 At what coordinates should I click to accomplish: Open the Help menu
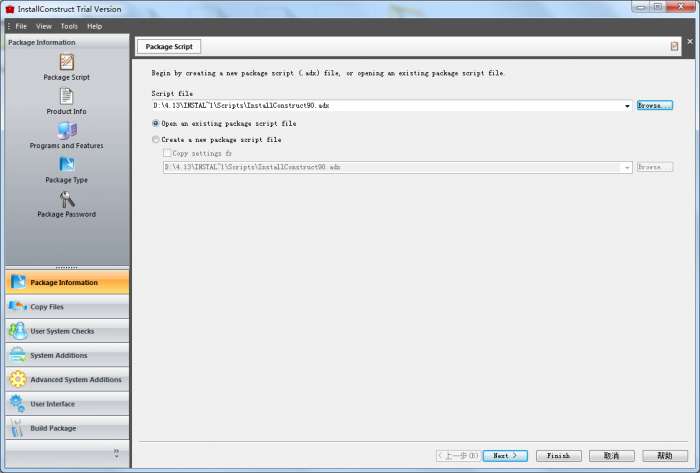coord(95,26)
